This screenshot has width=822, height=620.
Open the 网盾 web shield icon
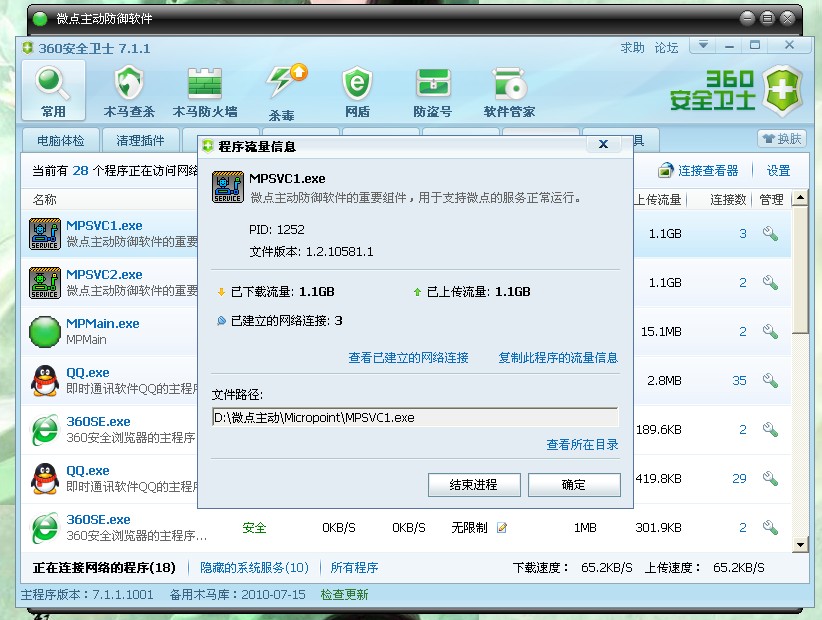coord(357,91)
